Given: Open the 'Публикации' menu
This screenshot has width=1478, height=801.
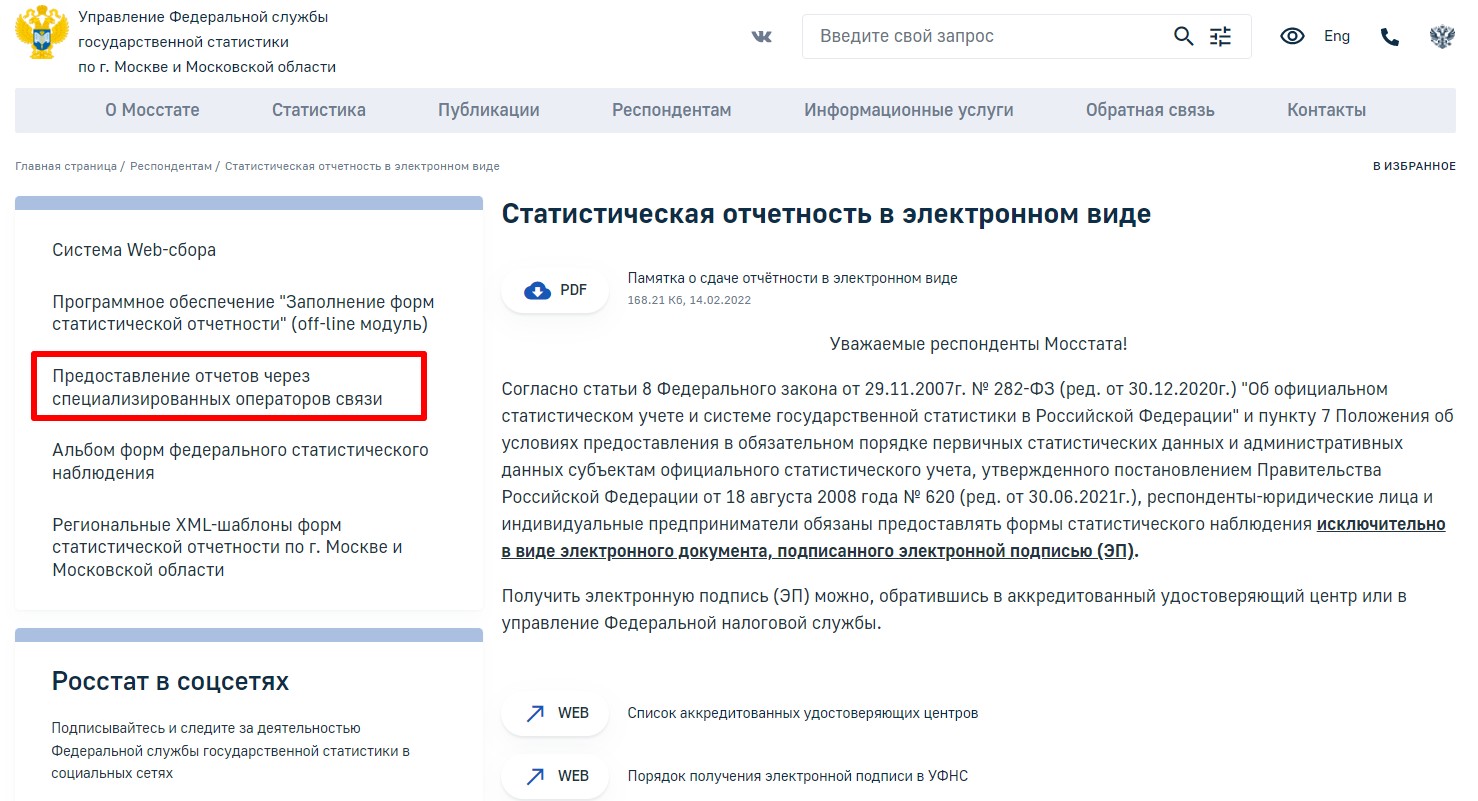Looking at the screenshot, I should pyautogui.click(x=489, y=110).
